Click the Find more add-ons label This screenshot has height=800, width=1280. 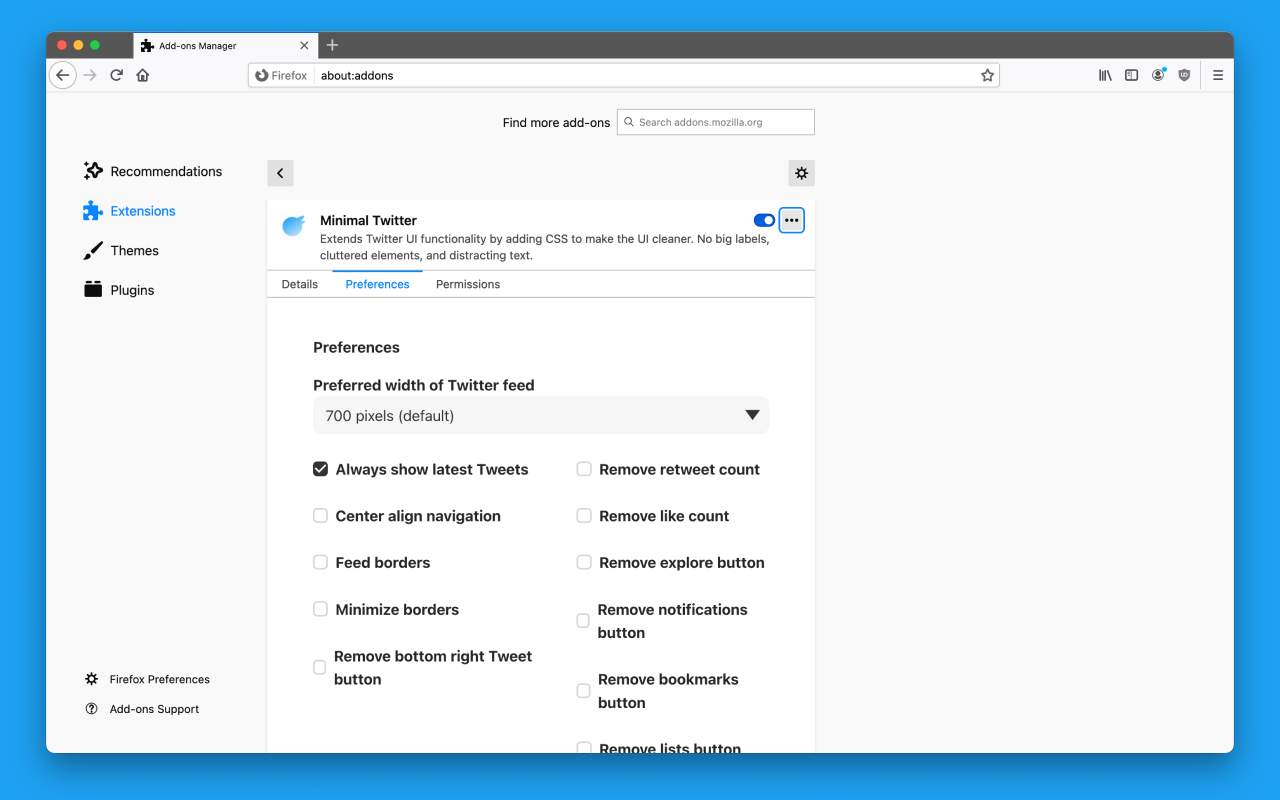(x=556, y=123)
